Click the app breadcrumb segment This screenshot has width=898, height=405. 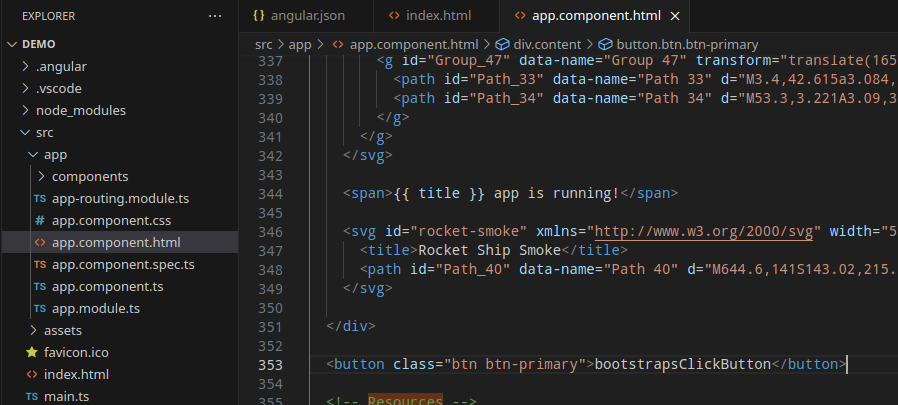click(x=300, y=44)
